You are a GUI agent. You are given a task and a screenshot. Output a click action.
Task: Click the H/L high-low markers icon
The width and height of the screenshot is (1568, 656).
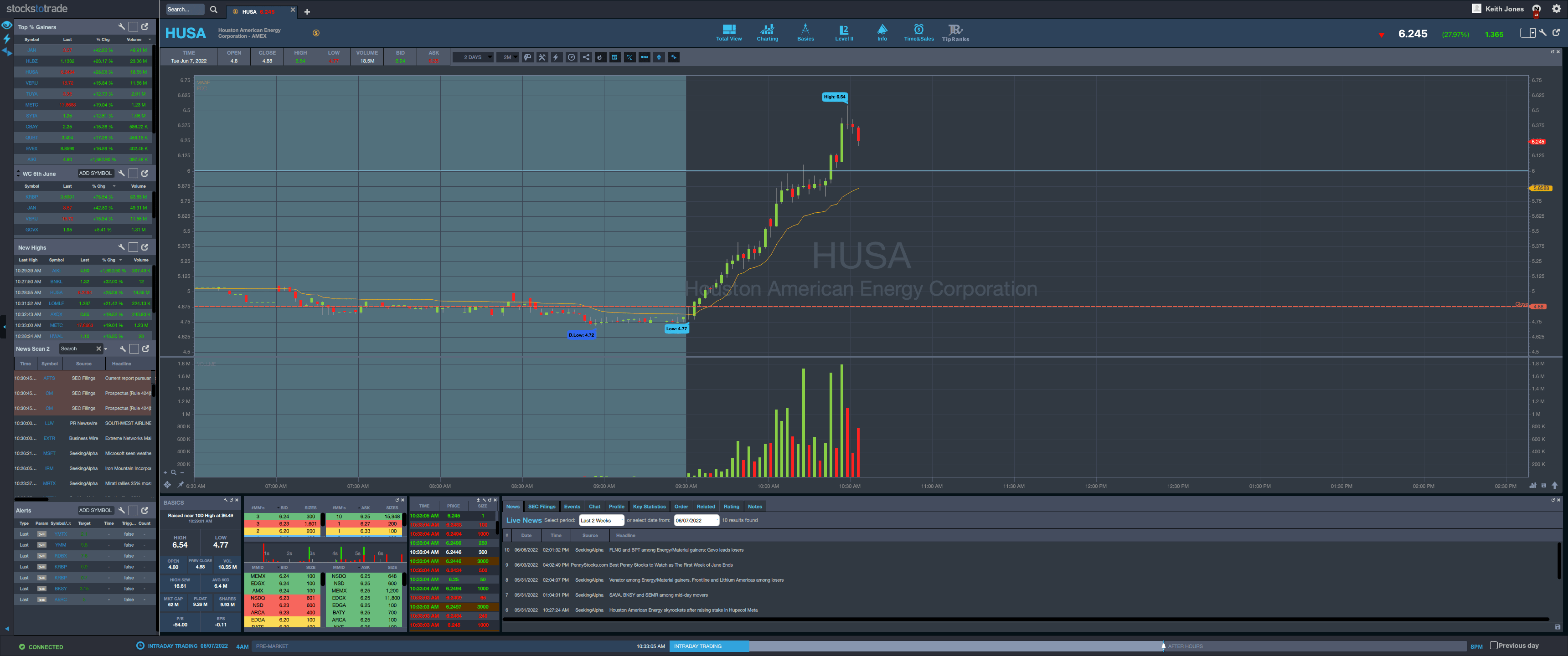pos(630,57)
